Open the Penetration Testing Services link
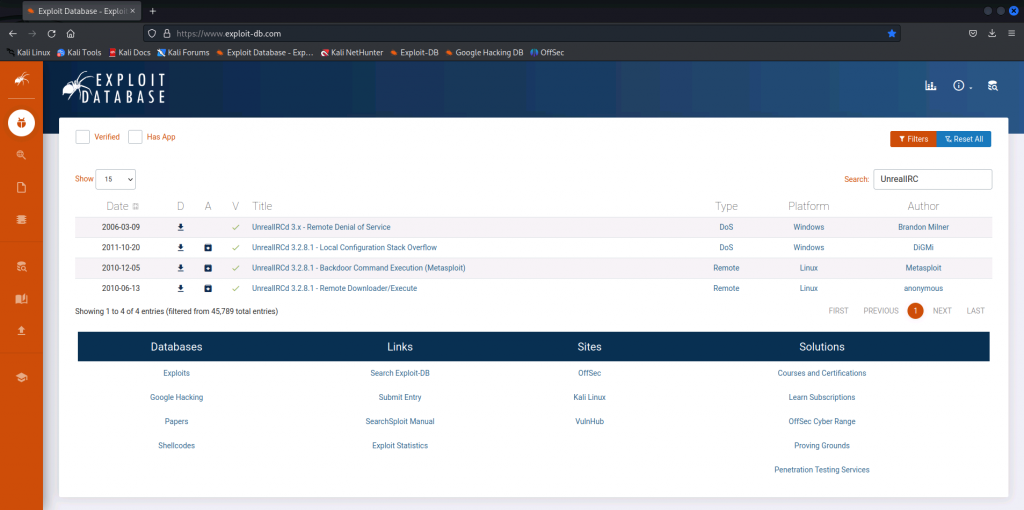Screen dimensions: 1024x510 coord(822,470)
